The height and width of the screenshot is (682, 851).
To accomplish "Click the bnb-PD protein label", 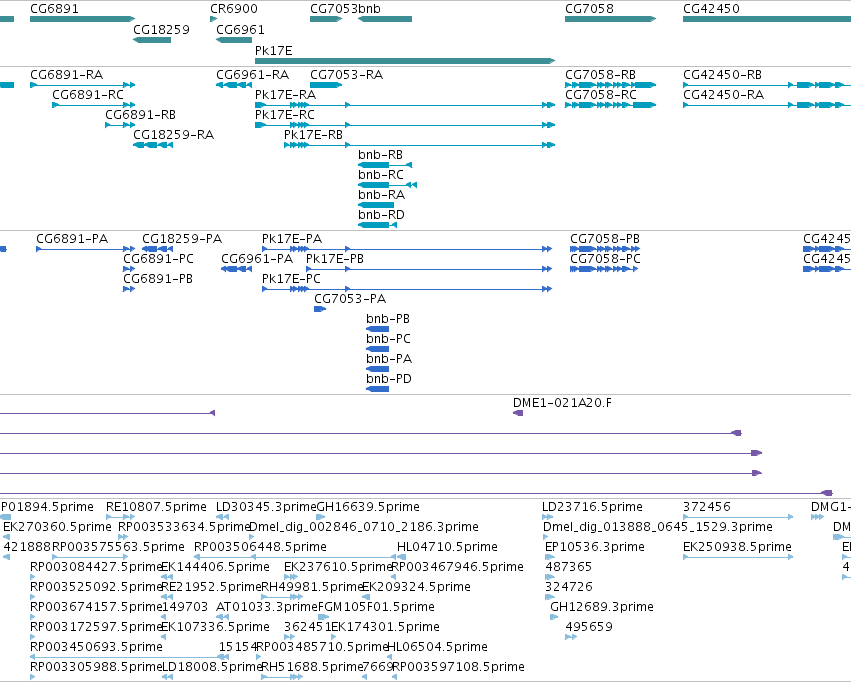I will click(389, 380).
